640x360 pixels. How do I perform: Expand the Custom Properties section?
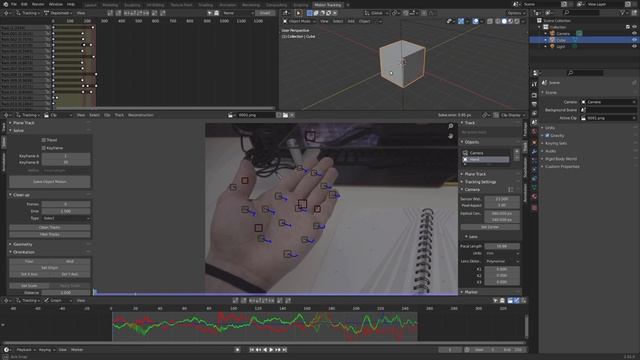562,167
